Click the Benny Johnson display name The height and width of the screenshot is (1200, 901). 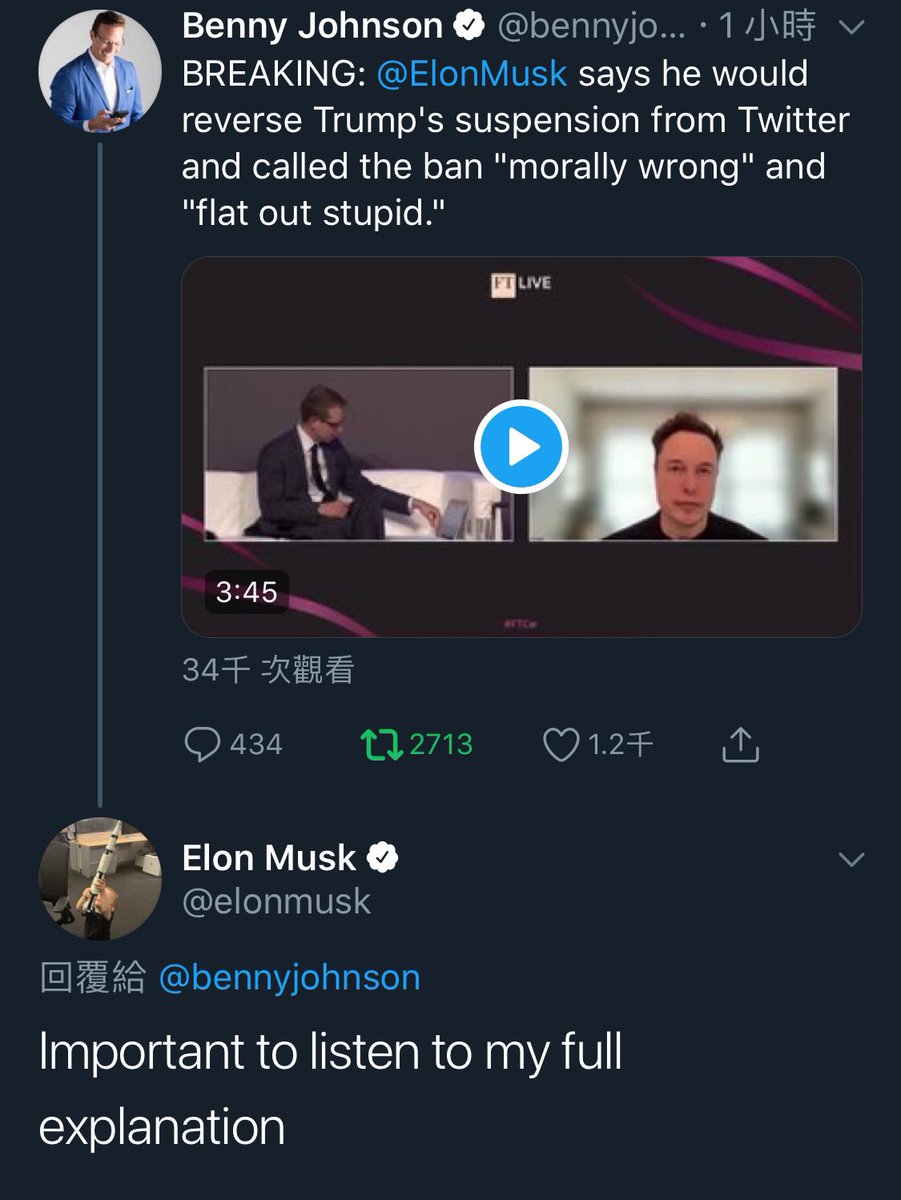point(312,27)
